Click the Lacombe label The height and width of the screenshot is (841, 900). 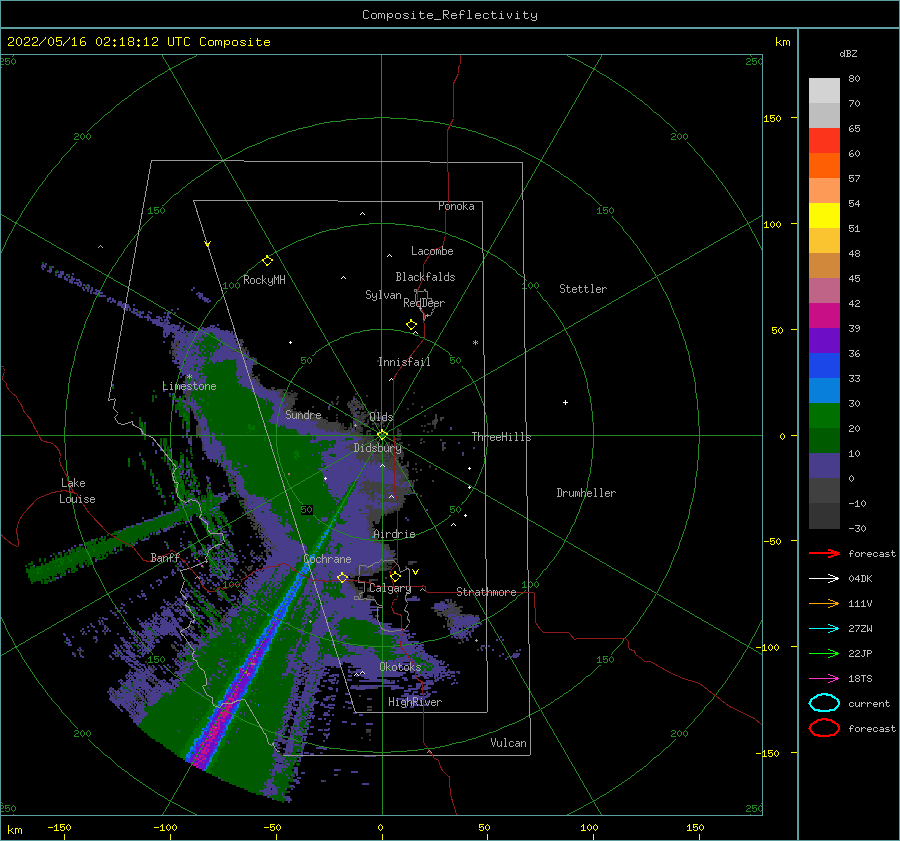432,251
